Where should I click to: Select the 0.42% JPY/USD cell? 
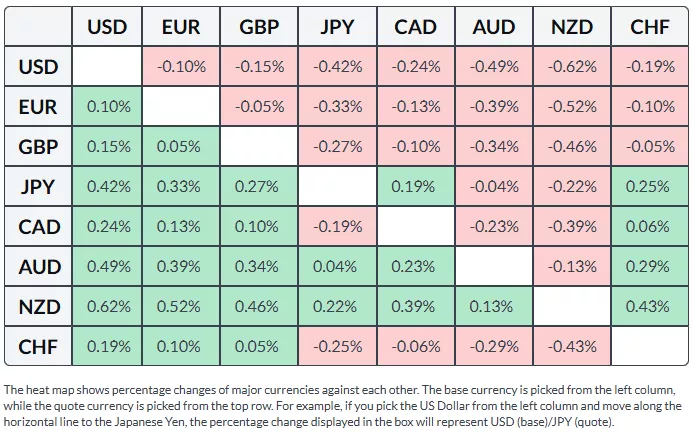107,187
